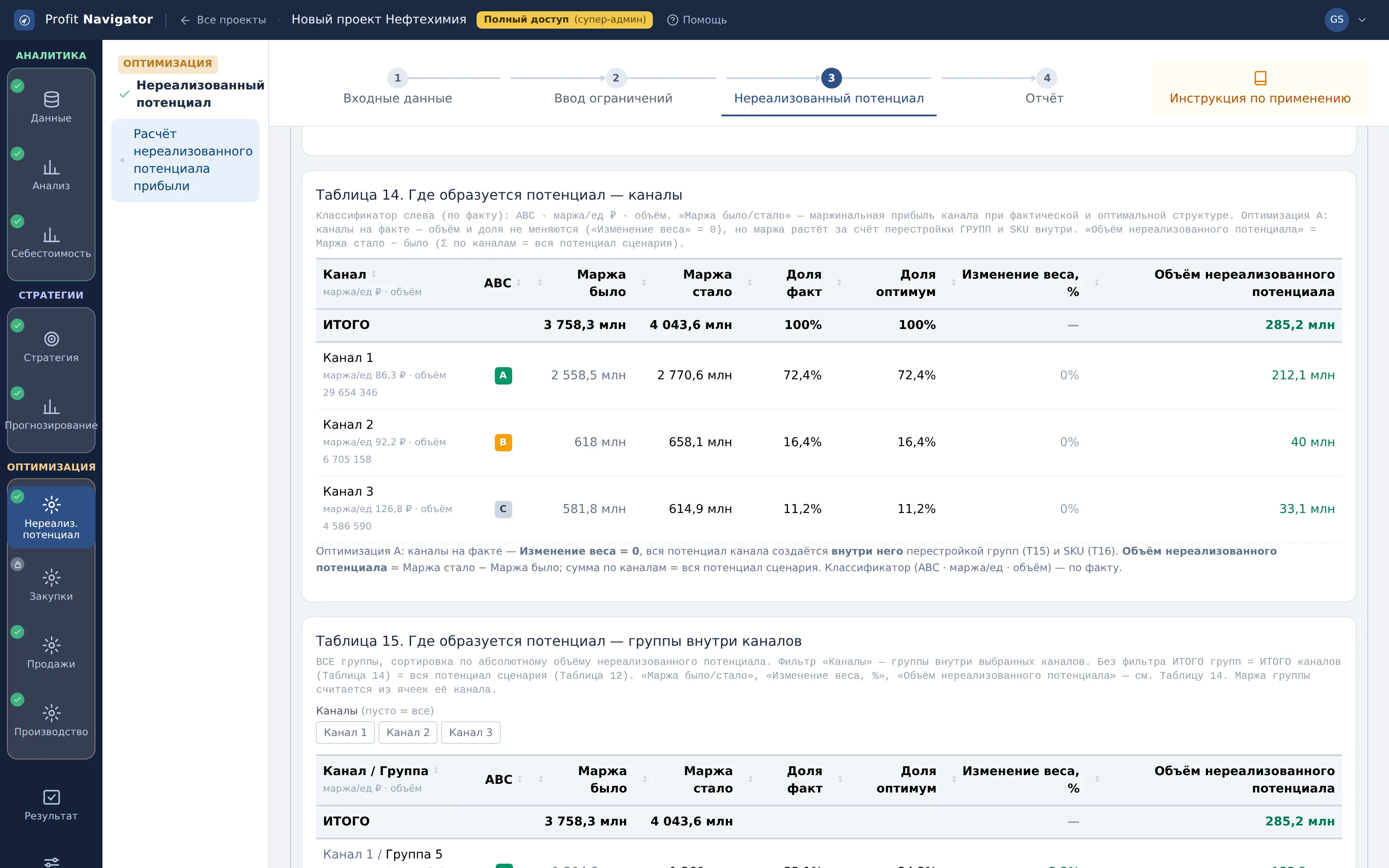Switch to step 4 Отчёт tab
Image resolution: width=1389 pixels, height=868 pixels.
pos(1045,87)
